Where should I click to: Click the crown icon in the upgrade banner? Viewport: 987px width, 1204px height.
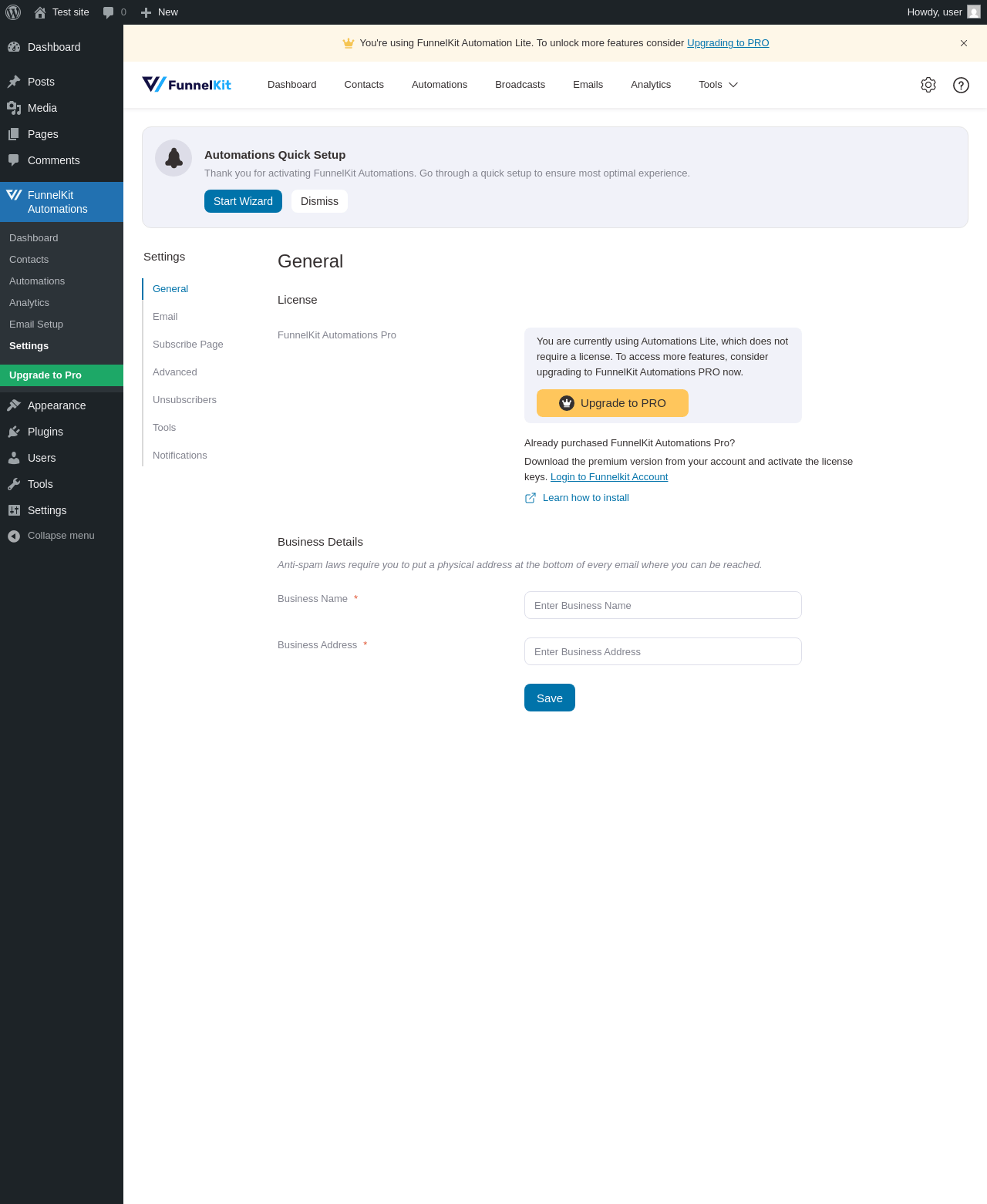pos(349,43)
